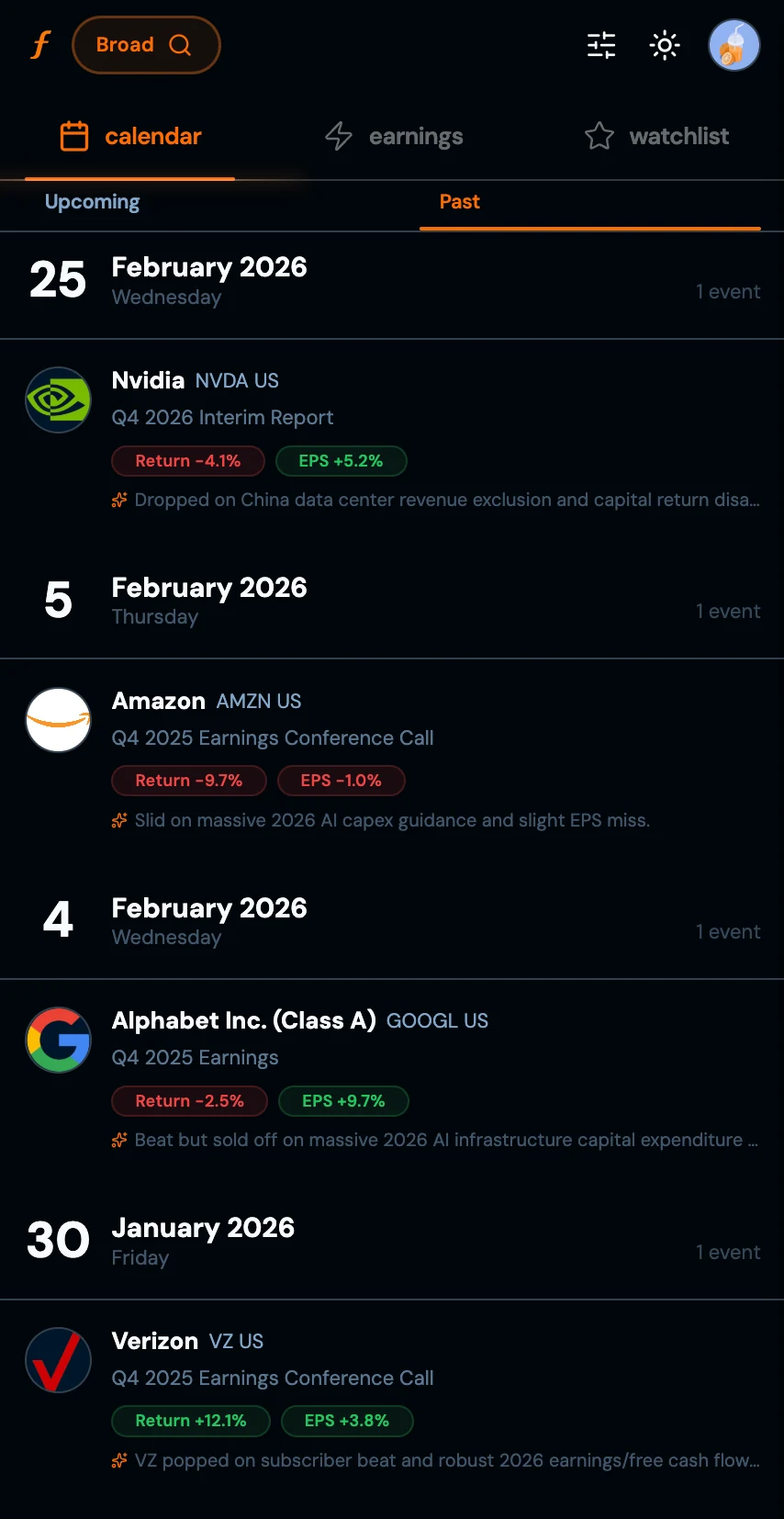Image resolution: width=784 pixels, height=1519 pixels.
Task: Click the Alphabet EPS +9.7% badge
Action: 343,1101
